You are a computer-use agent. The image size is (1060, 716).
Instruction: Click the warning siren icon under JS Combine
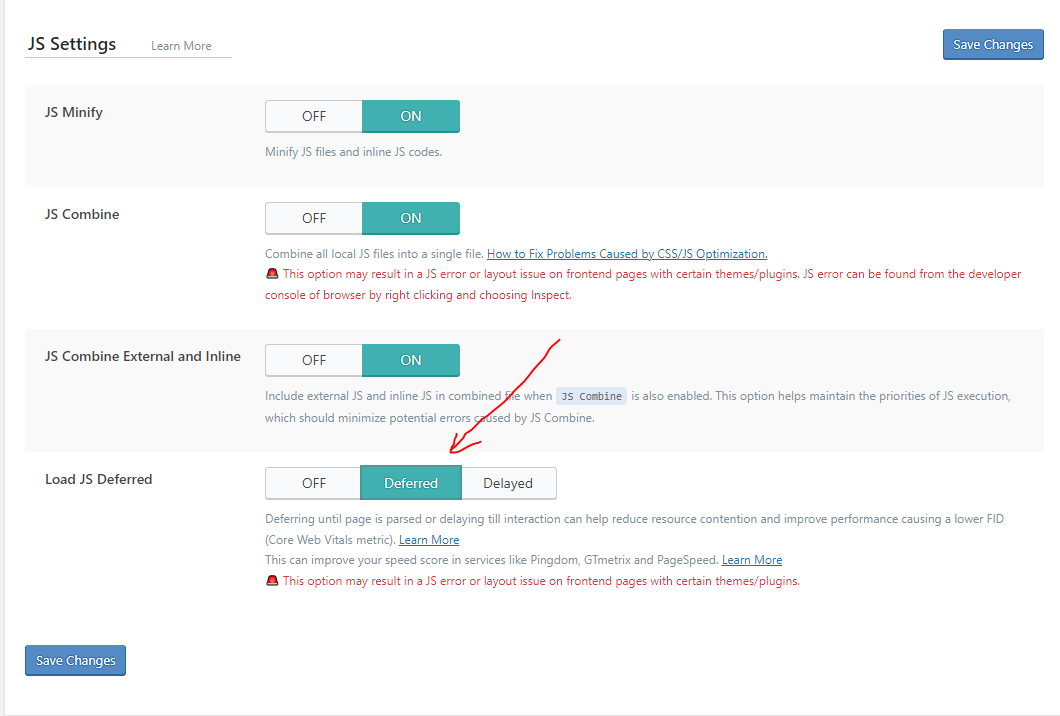click(272, 274)
